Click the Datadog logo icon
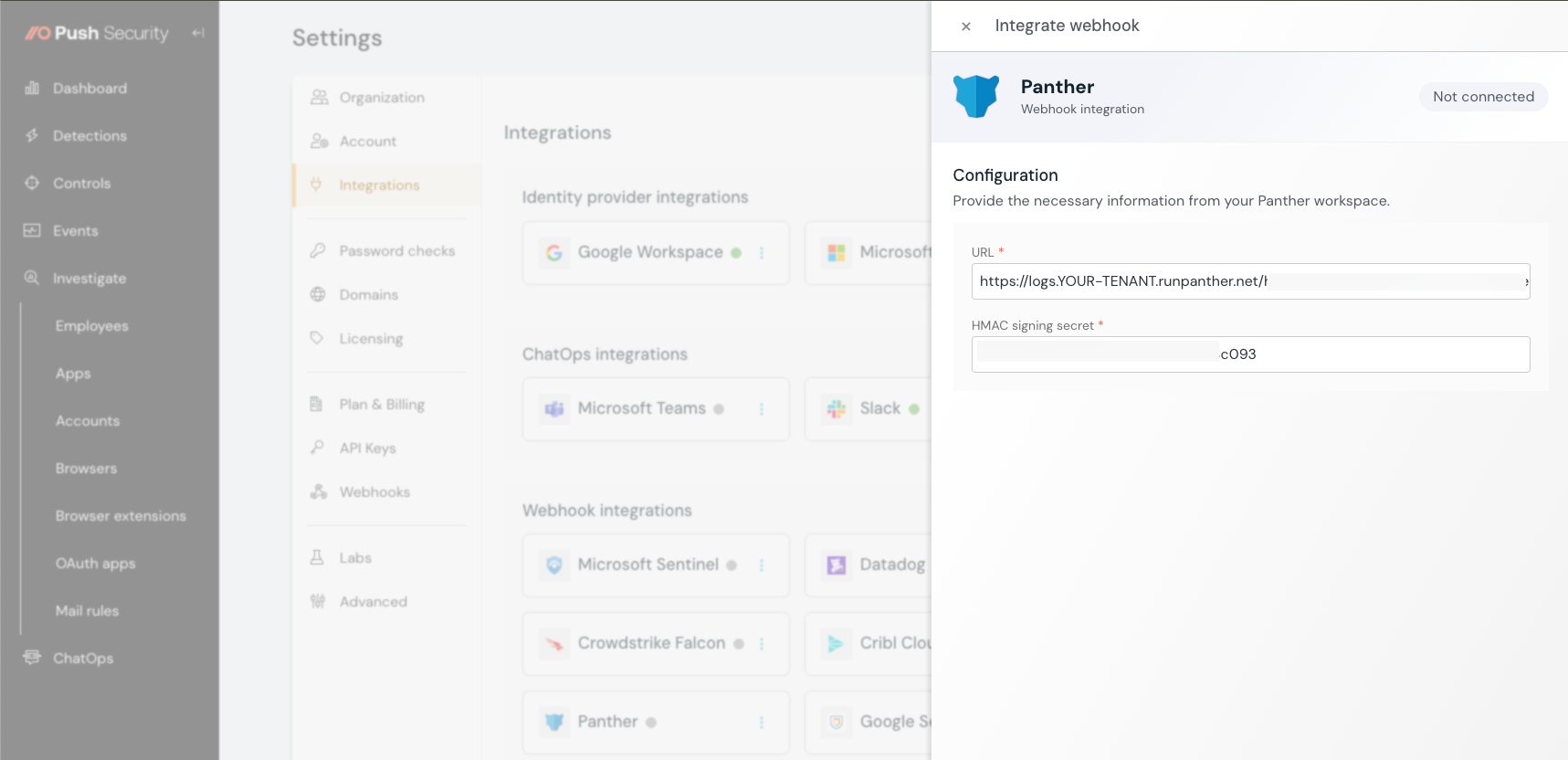 (x=837, y=565)
